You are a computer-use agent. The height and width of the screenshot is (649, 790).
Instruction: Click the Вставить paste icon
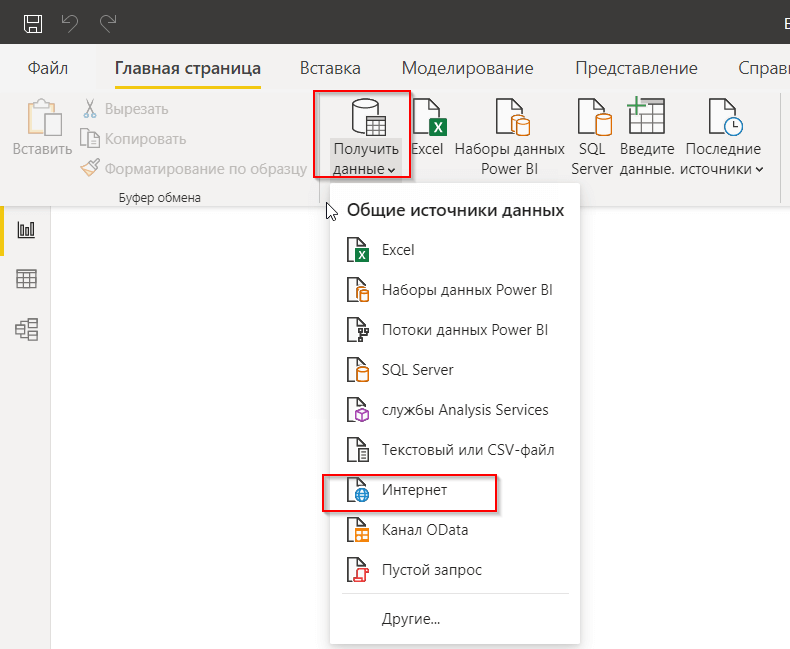44,117
